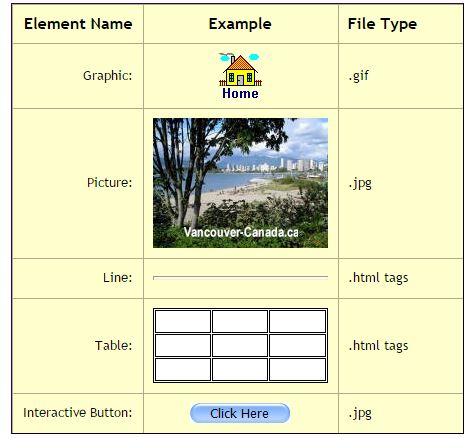
Task: Click the Line: row label
Action: click(118, 277)
